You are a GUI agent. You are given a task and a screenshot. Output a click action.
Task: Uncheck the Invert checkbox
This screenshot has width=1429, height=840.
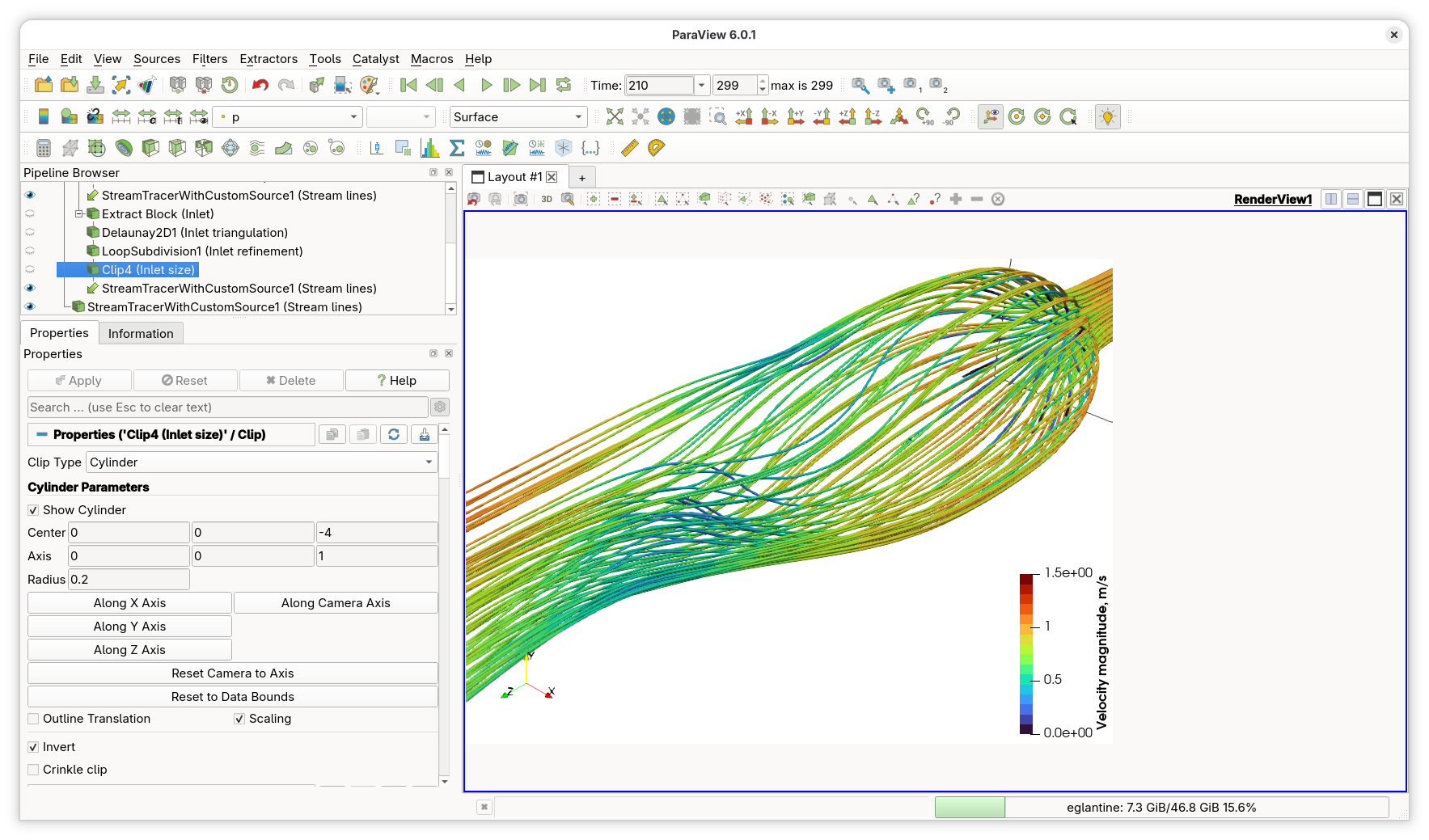pos(33,747)
